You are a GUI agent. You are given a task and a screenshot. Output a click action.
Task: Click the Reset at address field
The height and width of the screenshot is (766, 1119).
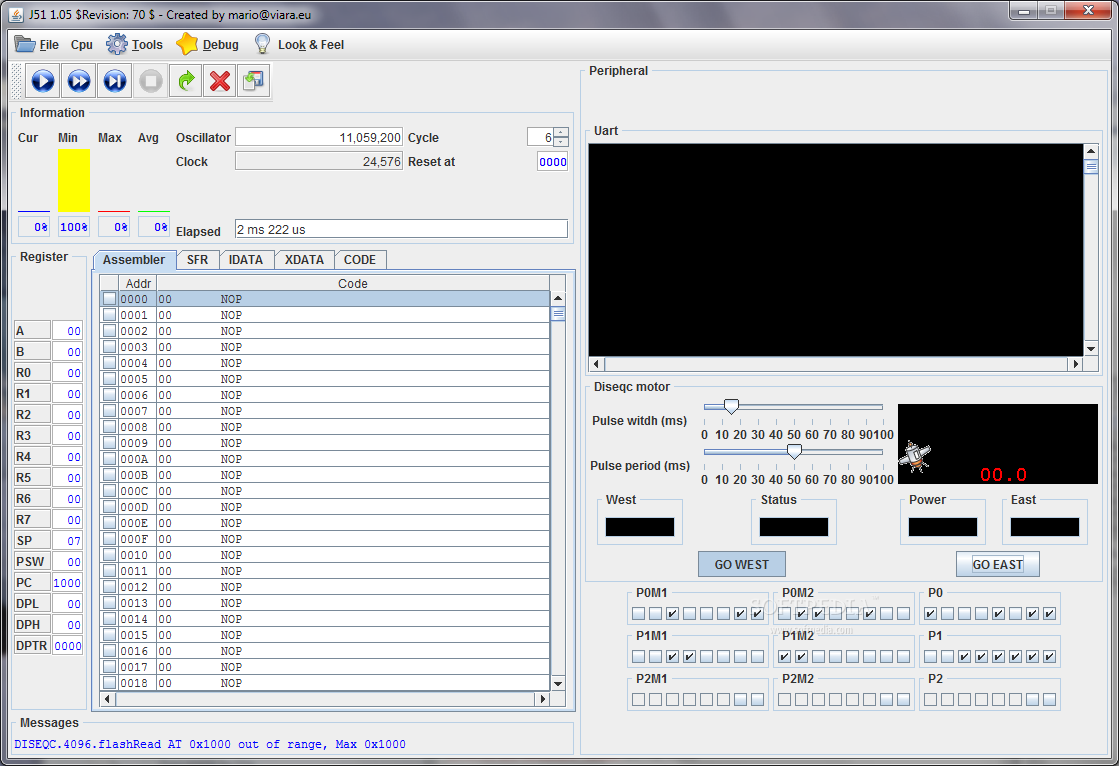(552, 161)
